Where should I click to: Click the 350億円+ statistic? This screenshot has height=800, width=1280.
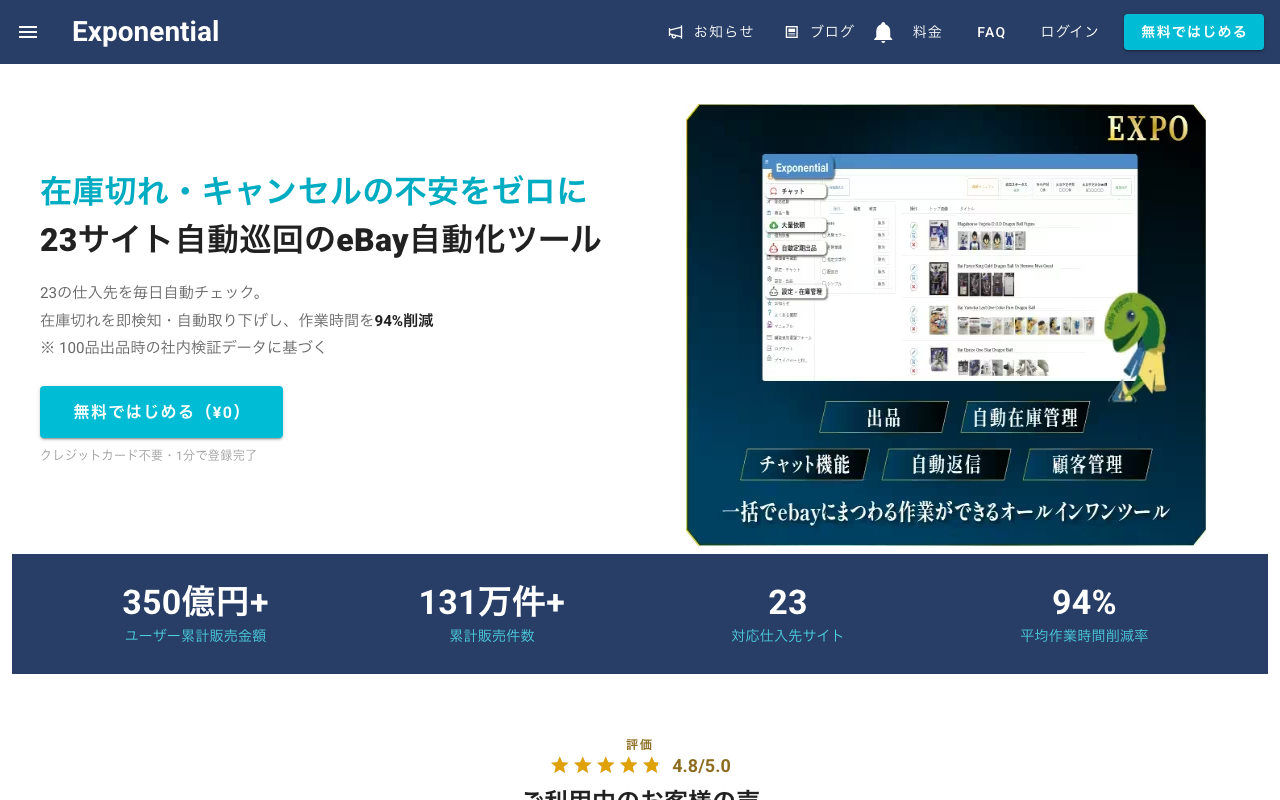pos(196,602)
